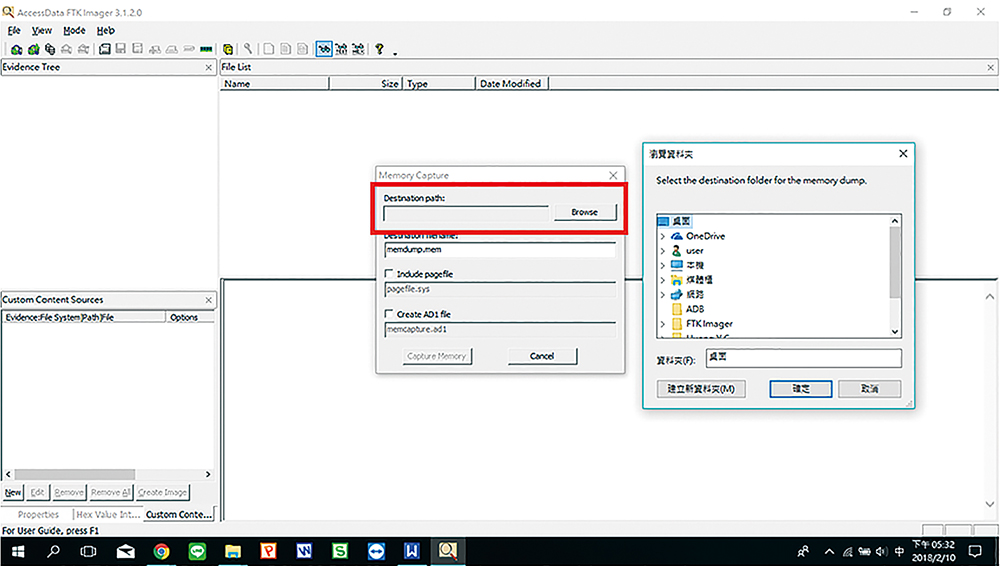Image resolution: width=1000 pixels, height=566 pixels.
Task: Enable the Create AD1 file checkbox
Action: click(x=389, y=314)
